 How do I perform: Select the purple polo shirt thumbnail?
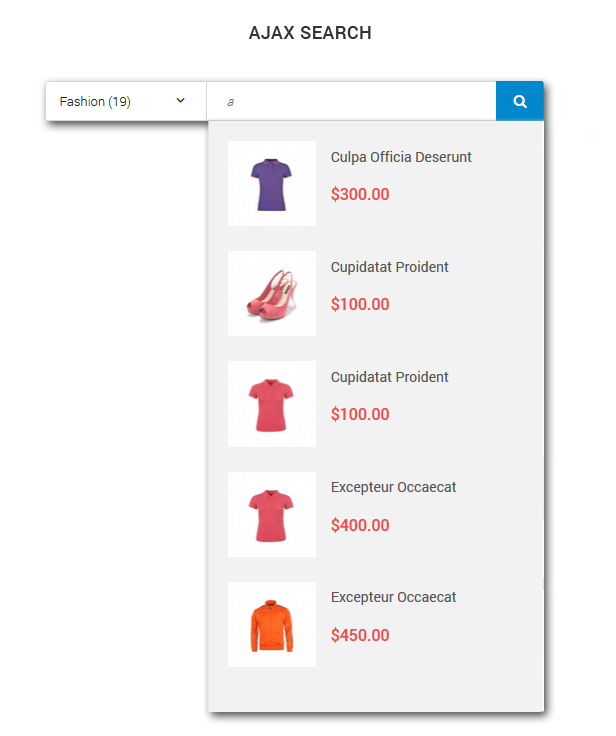(272, 184)
